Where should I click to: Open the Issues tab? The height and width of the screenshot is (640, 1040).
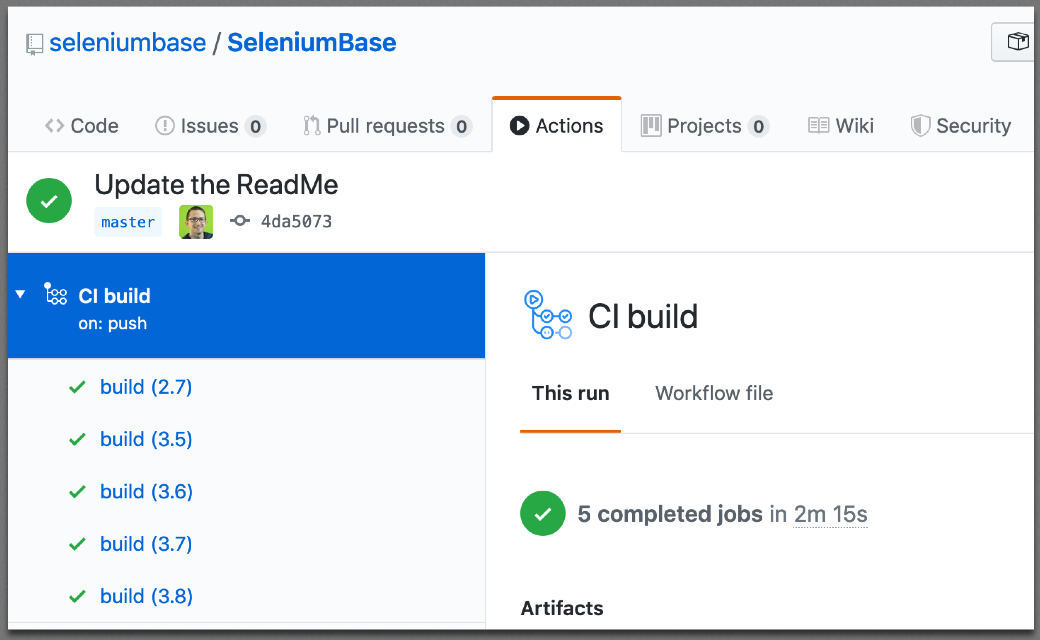tap(210, 126)
